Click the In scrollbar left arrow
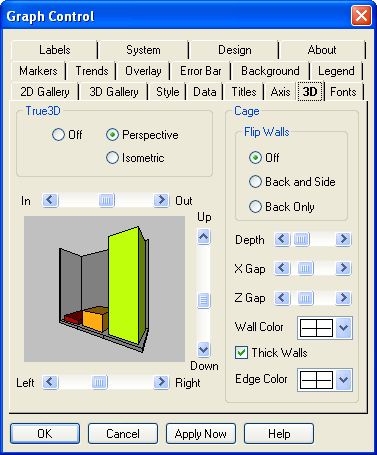Image resolution: width=377 pixels, height=455 pixels. point(50,200)
